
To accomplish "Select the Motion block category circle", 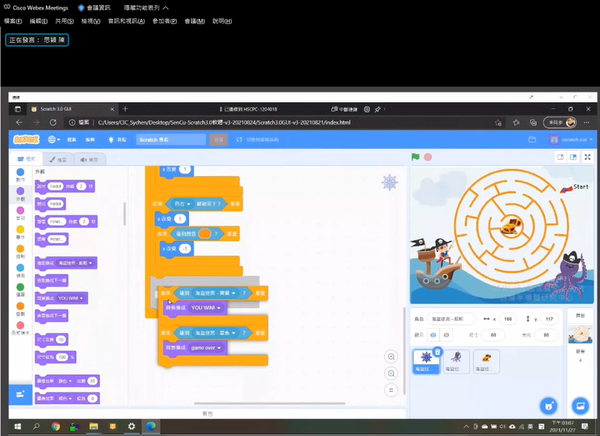I will tap(20, 172).
